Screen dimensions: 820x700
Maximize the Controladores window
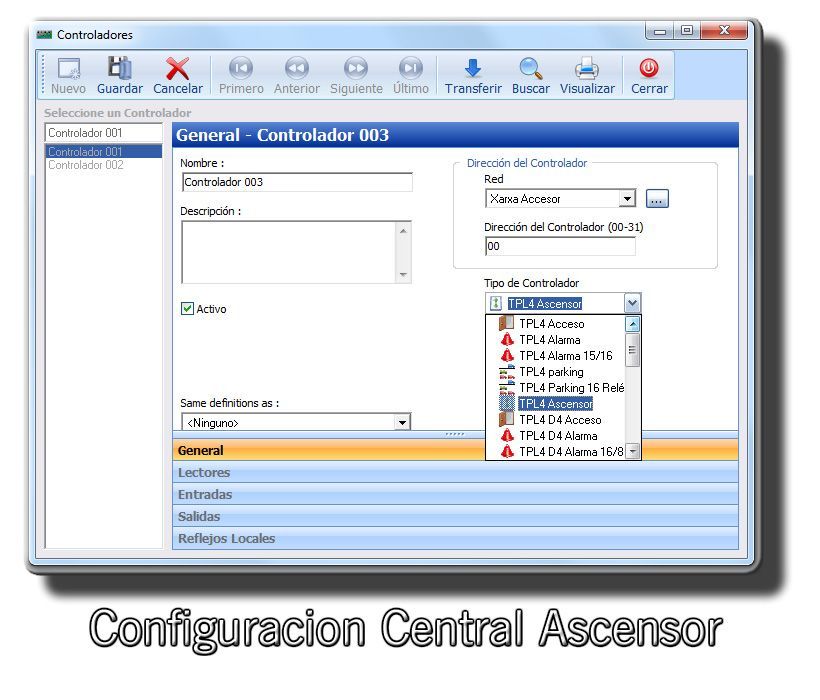pyautogui.click(x=686, y=31)
